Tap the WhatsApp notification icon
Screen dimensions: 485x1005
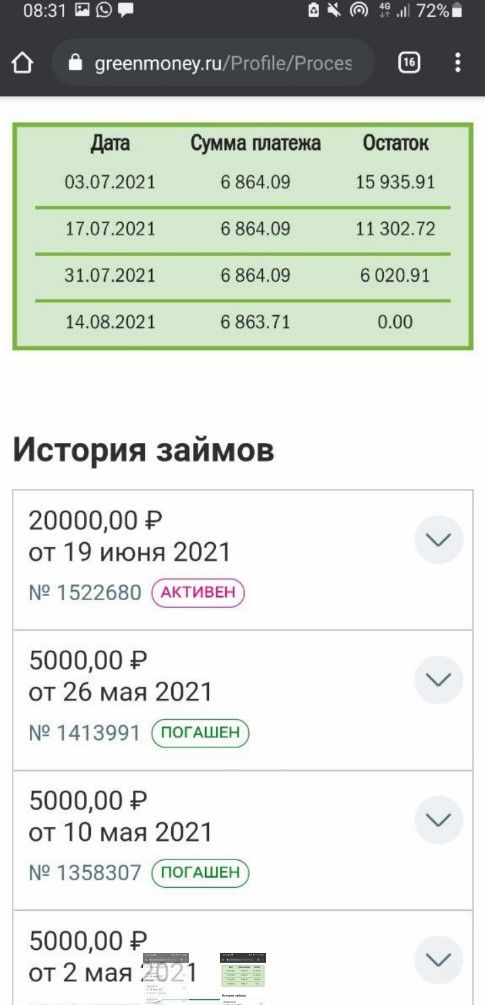104,10
